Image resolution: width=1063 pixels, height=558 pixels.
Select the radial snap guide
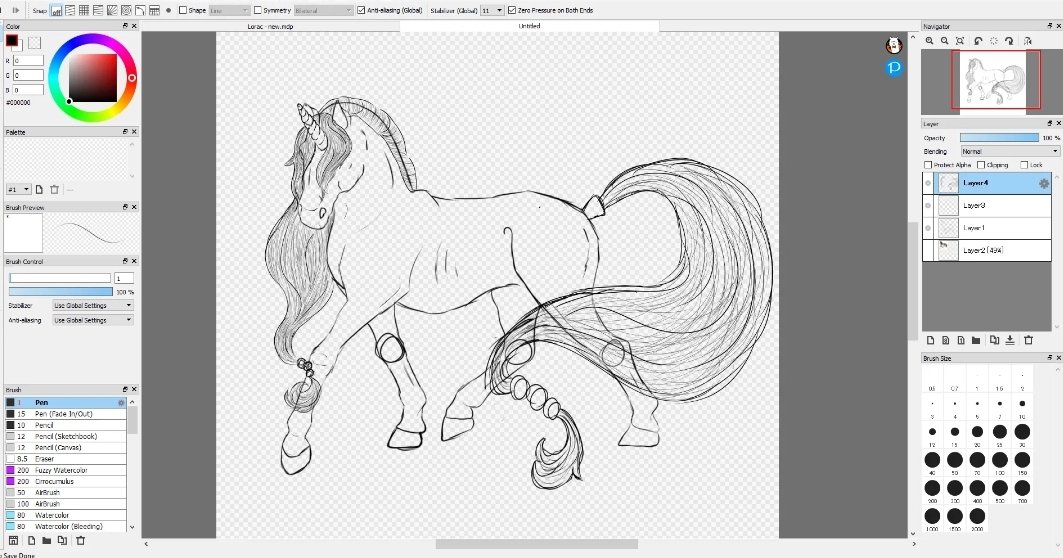coord(112,11)
